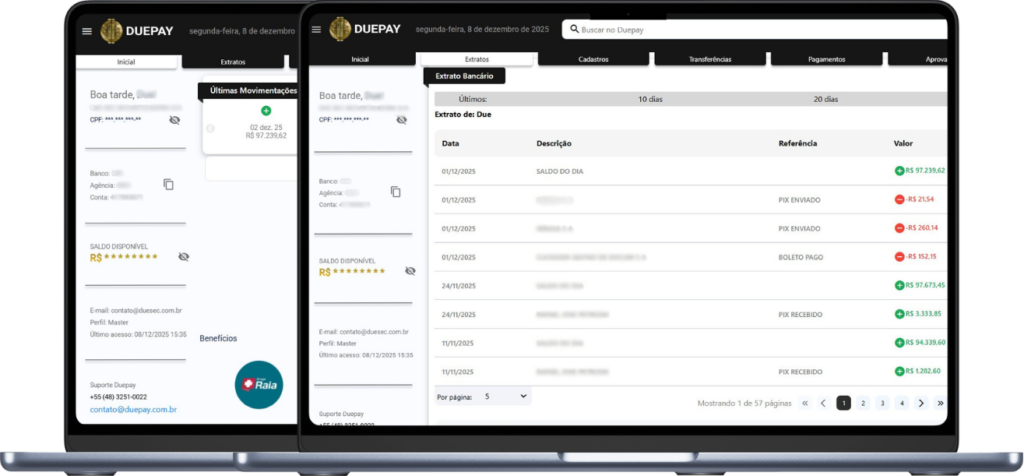Open the Pagamentos tab
1024x476 pixels.
point(827,59)
